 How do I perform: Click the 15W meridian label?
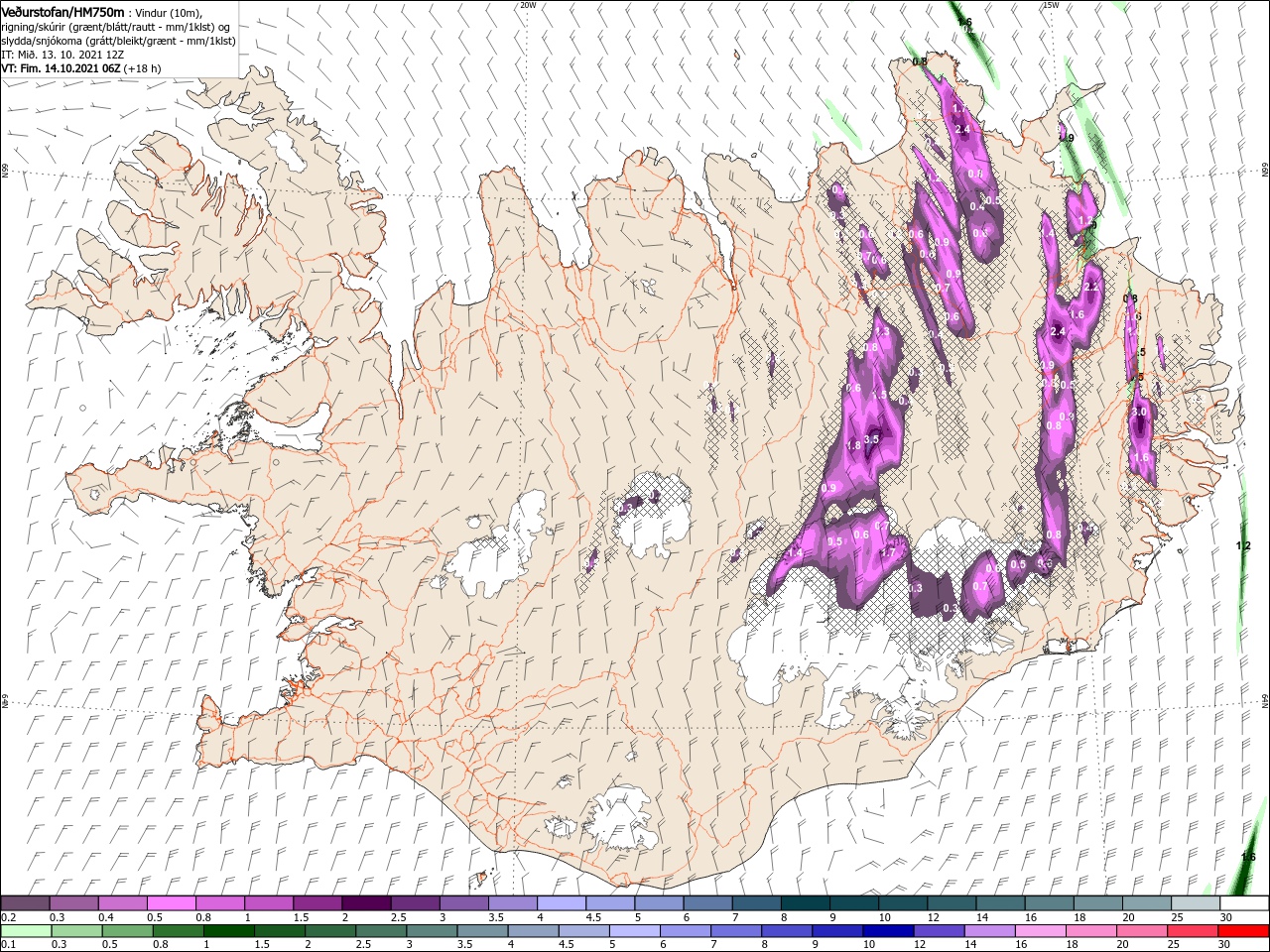click(x=1051, y=5)
